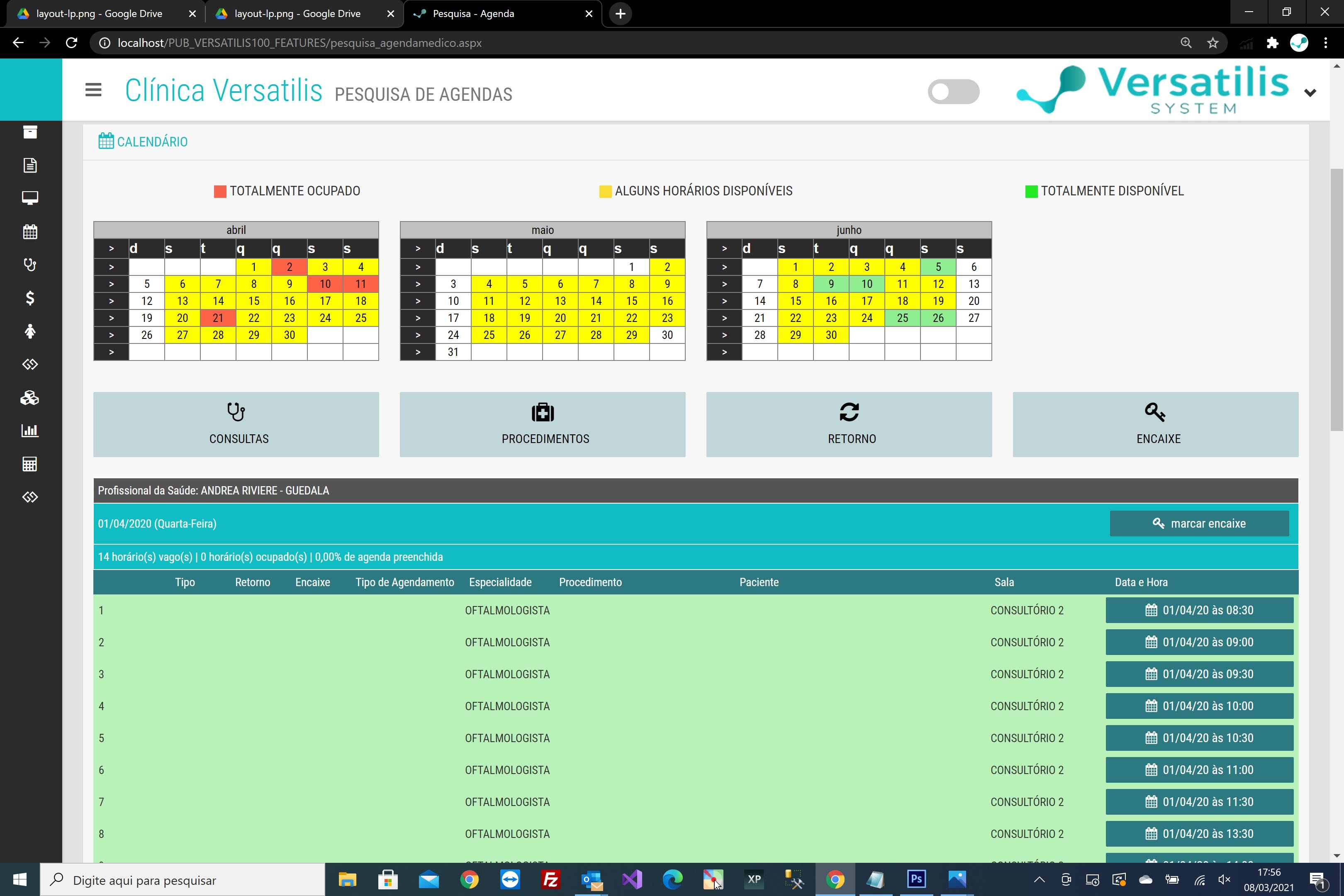Select the monitor icon in sidebar
Viewport: 1344px width, 896px height.
tap(30, 198)
